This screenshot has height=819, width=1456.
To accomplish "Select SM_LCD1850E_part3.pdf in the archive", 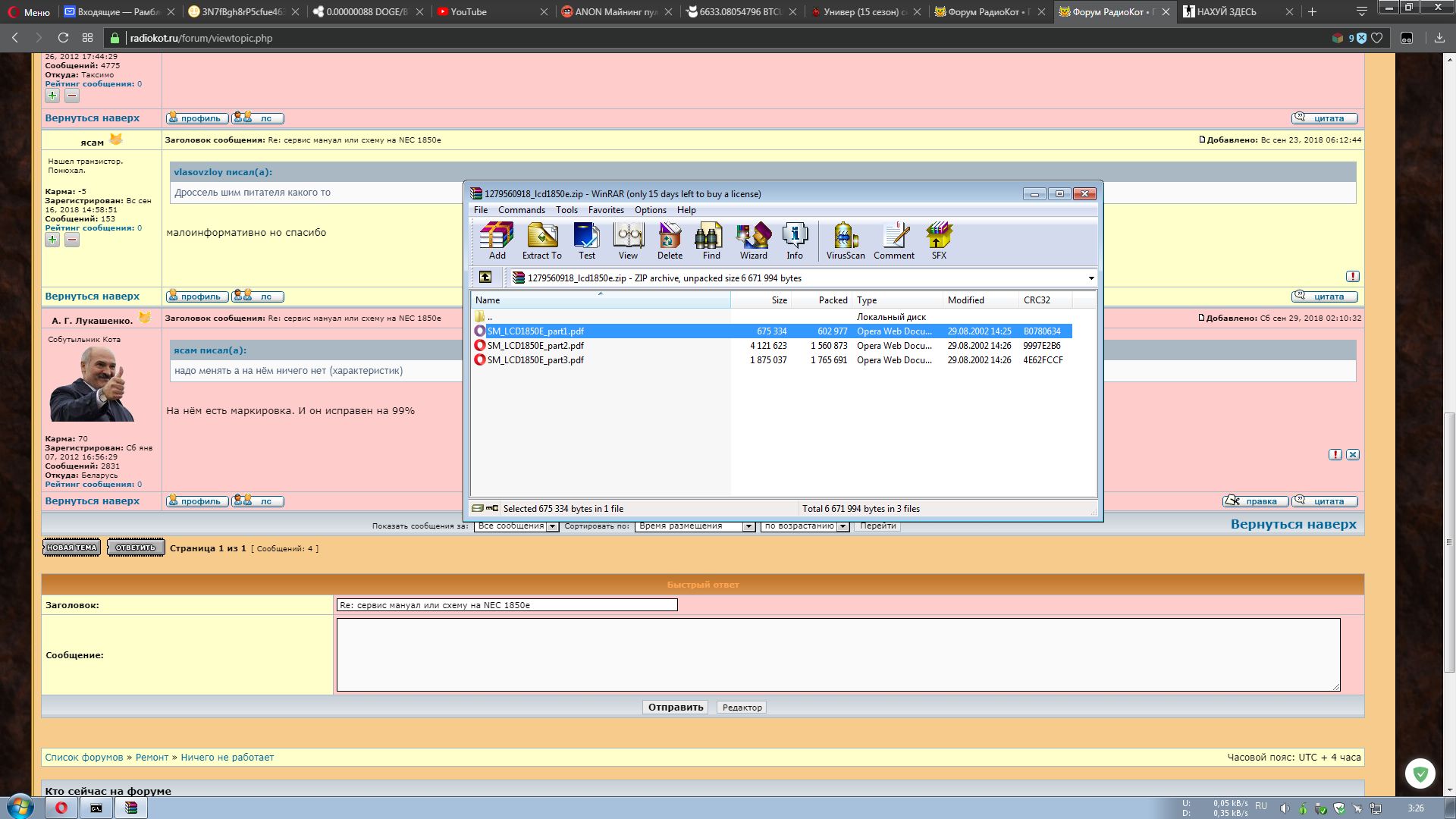I will (535, 360).
